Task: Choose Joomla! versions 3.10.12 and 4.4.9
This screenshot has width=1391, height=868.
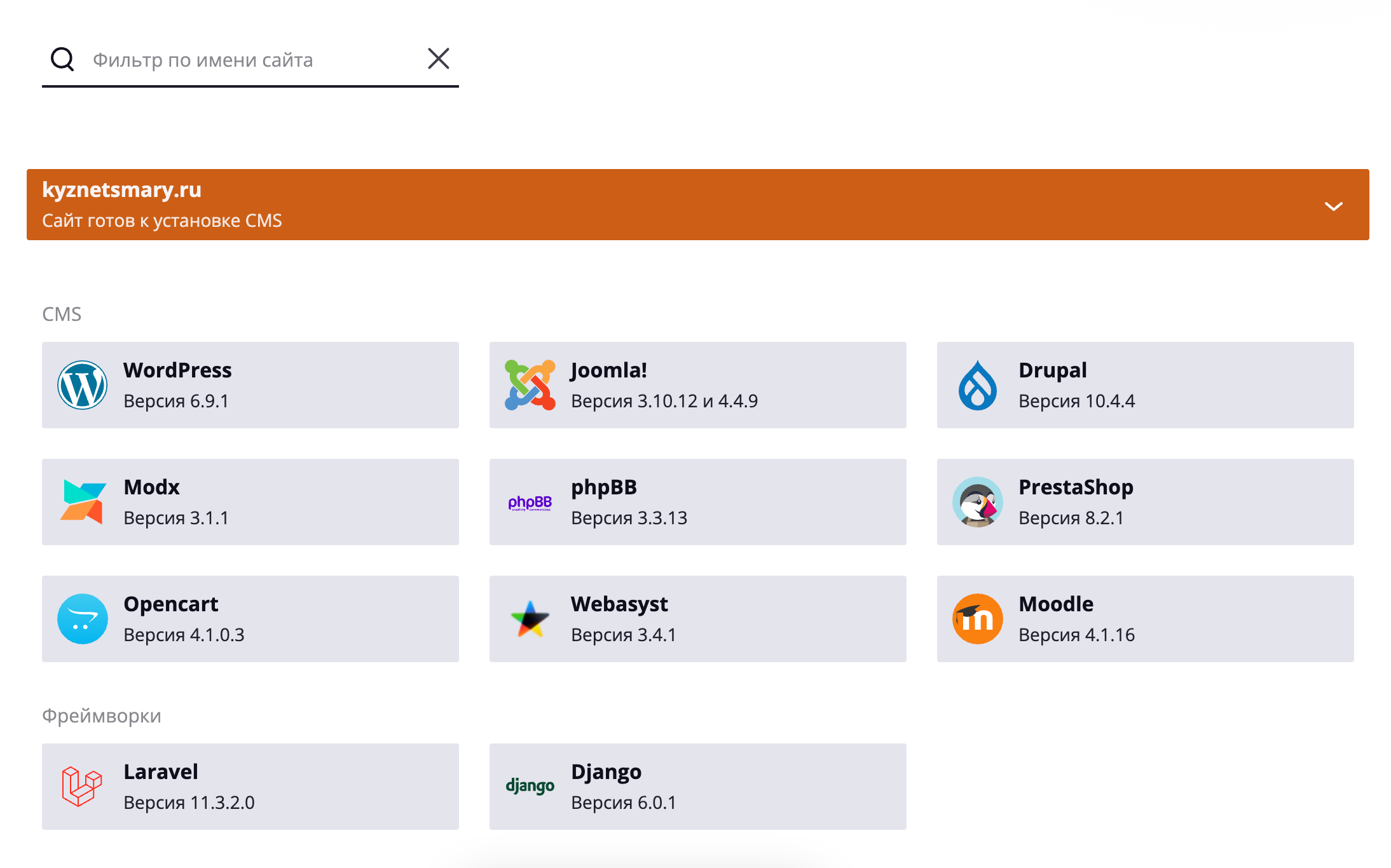Action: (x=698, y=385)
